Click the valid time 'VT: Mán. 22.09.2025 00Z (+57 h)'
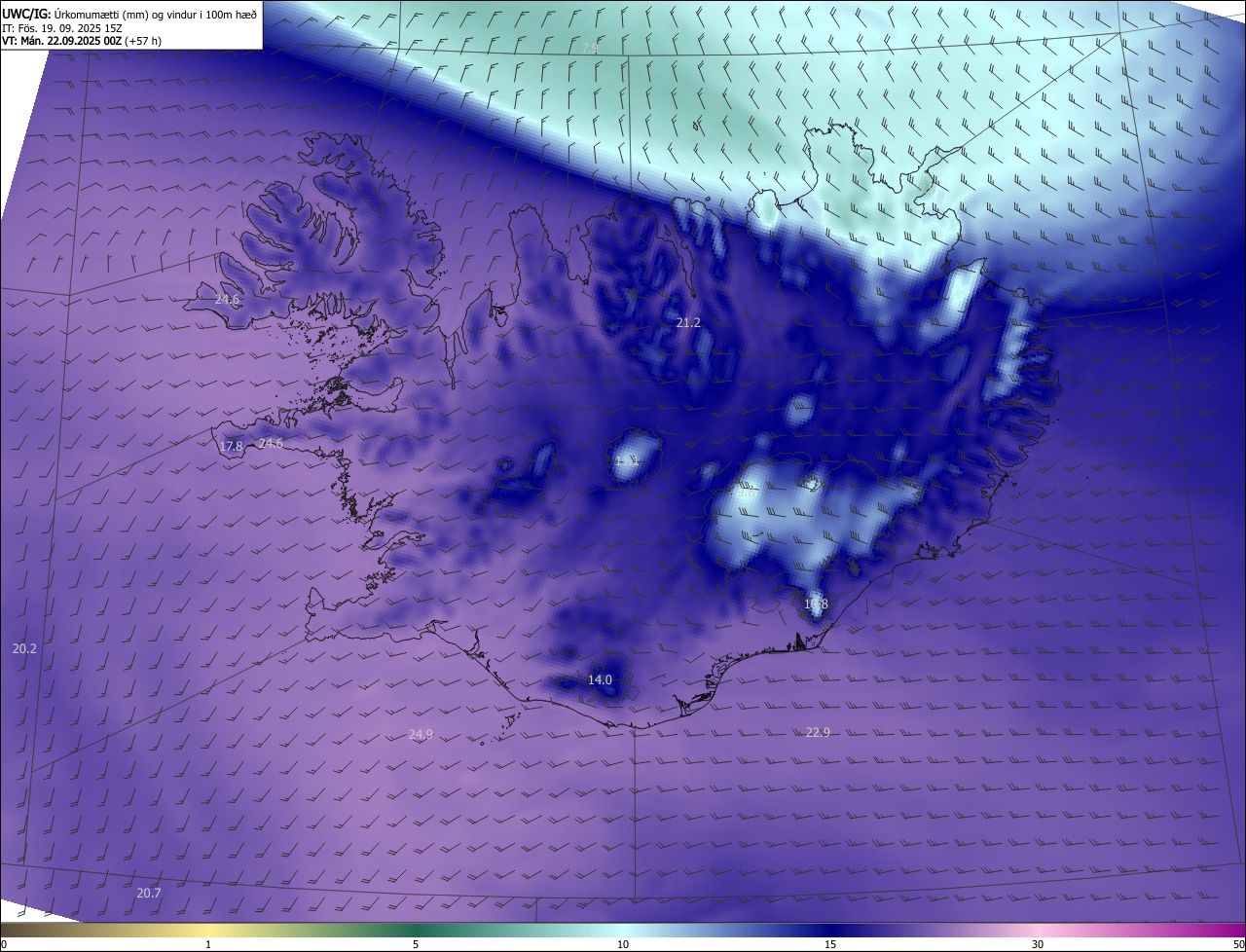The height and width of the screenshot is (952, 1246). tap(82, 41)
